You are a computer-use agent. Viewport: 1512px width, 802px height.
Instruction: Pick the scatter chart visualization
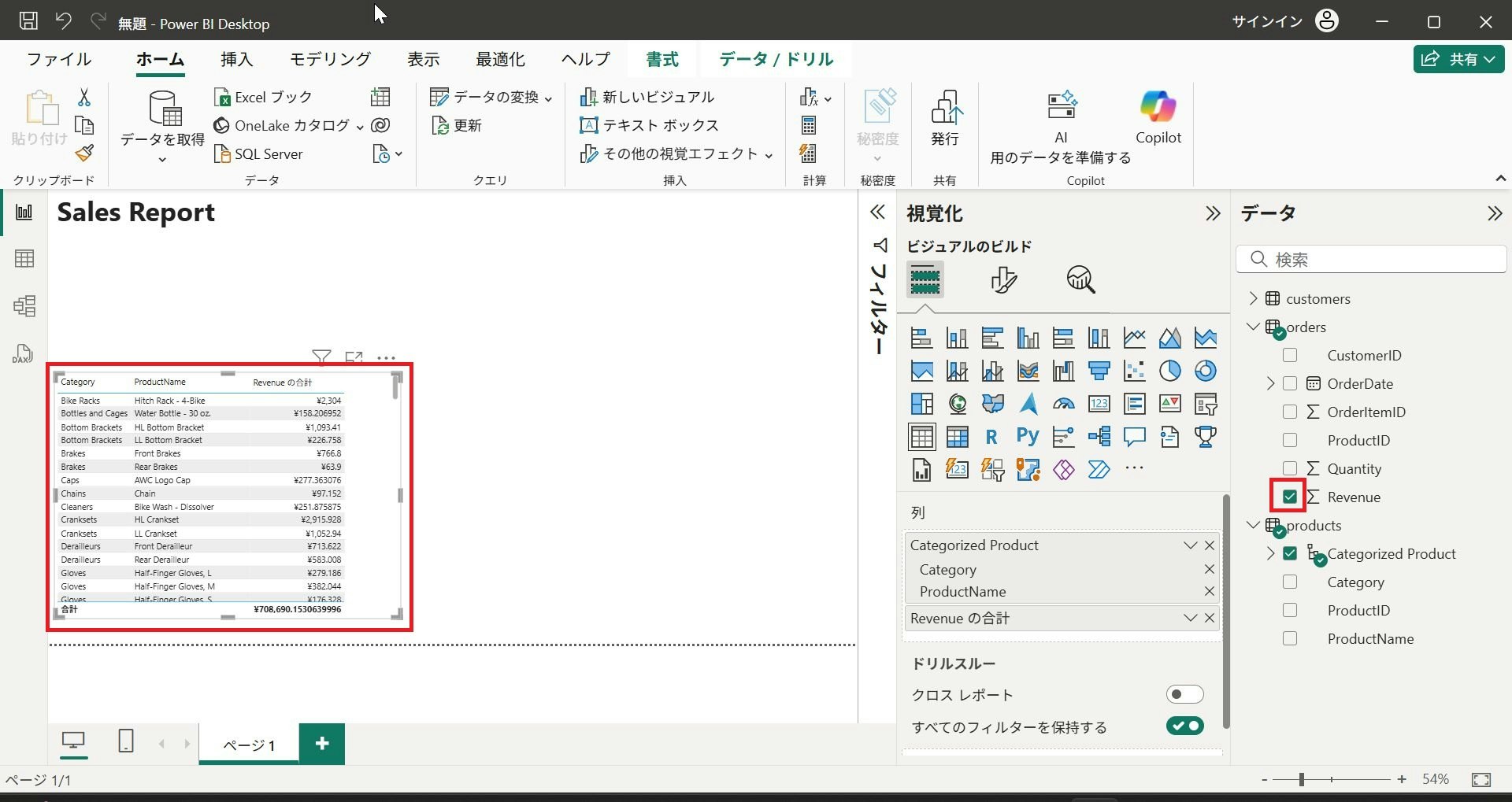1134,370
